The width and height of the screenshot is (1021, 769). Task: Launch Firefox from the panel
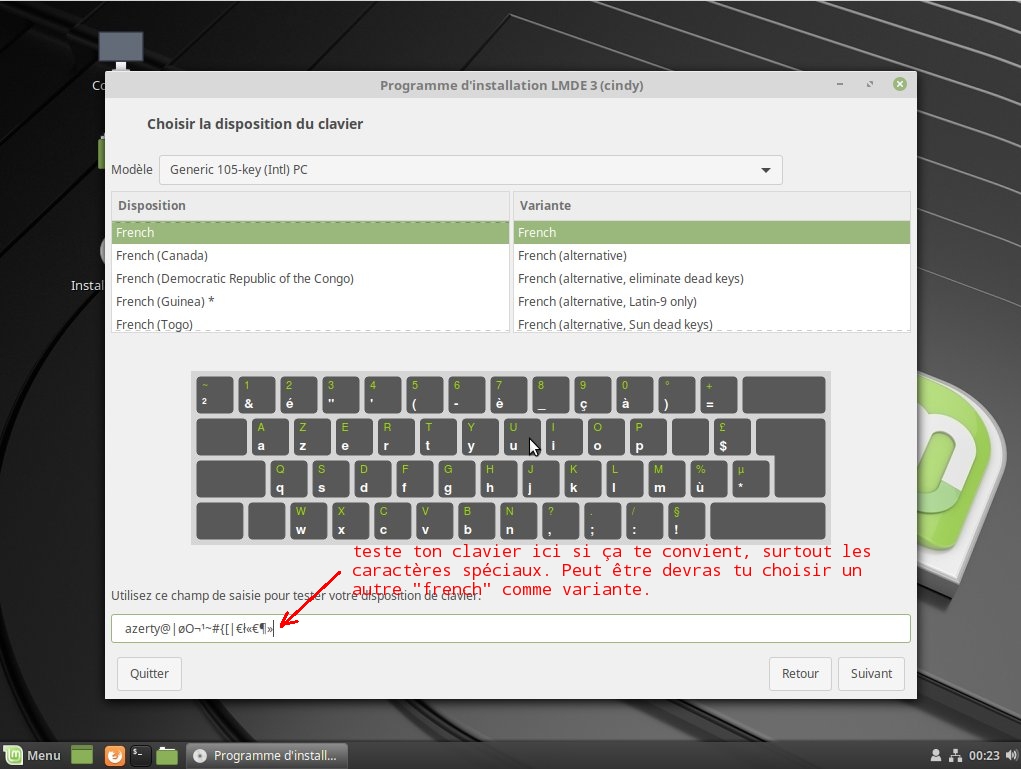pyautogui.click(x=114, y=755)
